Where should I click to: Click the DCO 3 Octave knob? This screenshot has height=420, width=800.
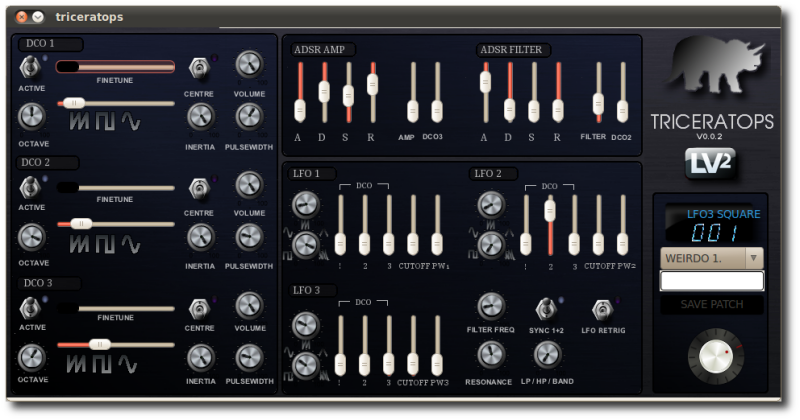(x=32, y=358)
